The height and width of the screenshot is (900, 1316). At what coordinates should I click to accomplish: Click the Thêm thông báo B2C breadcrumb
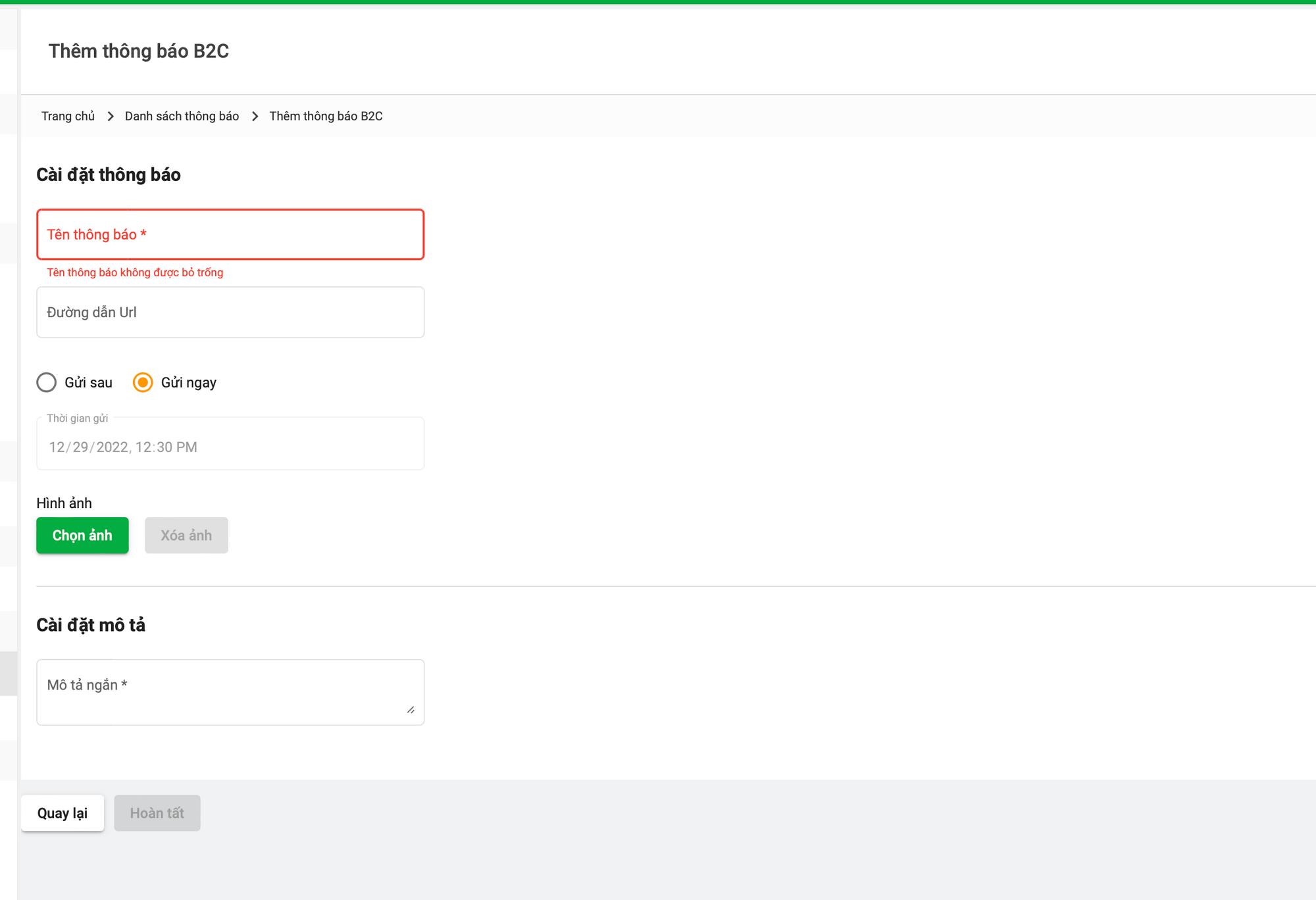326,116
